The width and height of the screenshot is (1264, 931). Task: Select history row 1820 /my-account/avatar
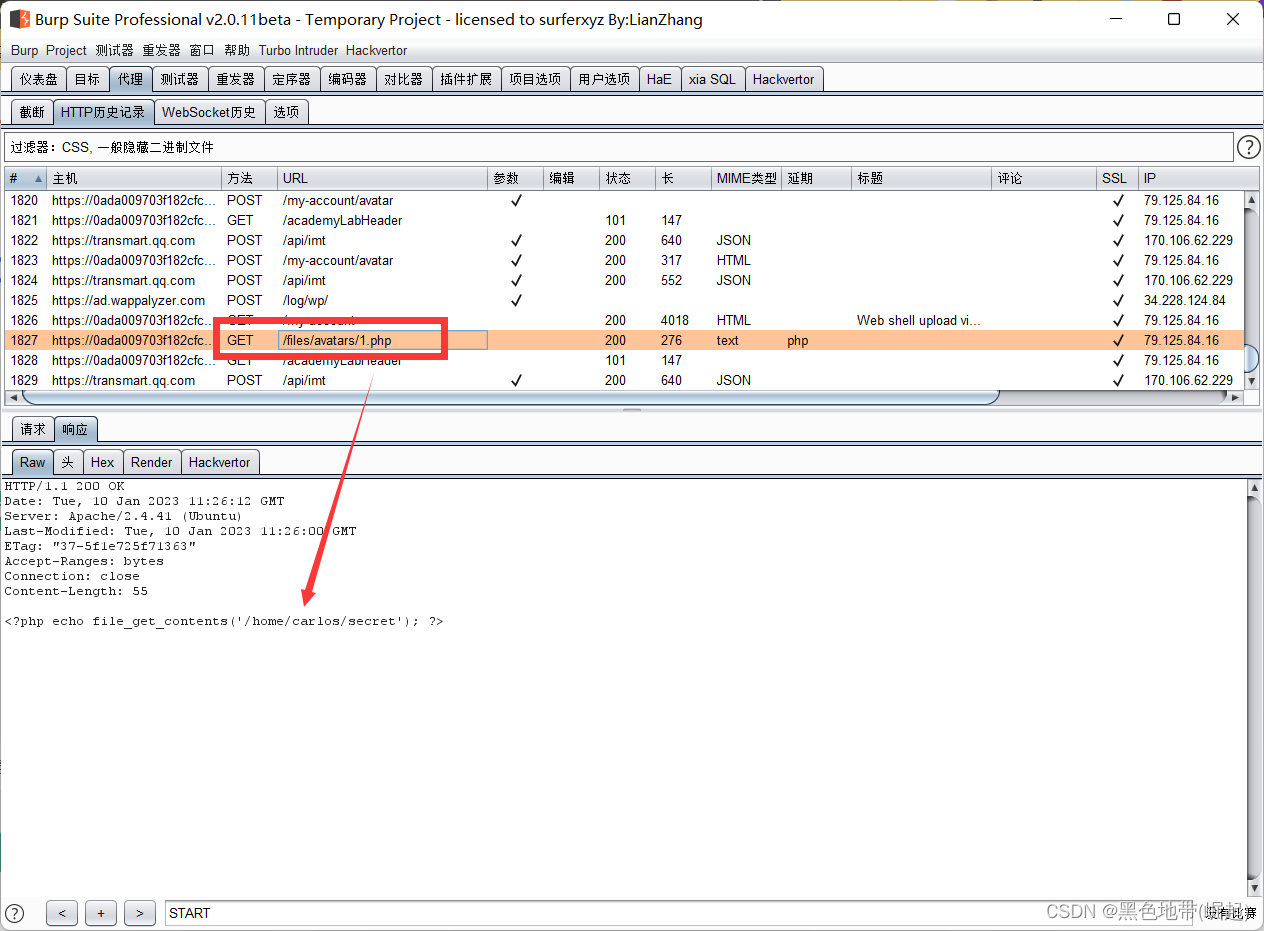(624, 200)
